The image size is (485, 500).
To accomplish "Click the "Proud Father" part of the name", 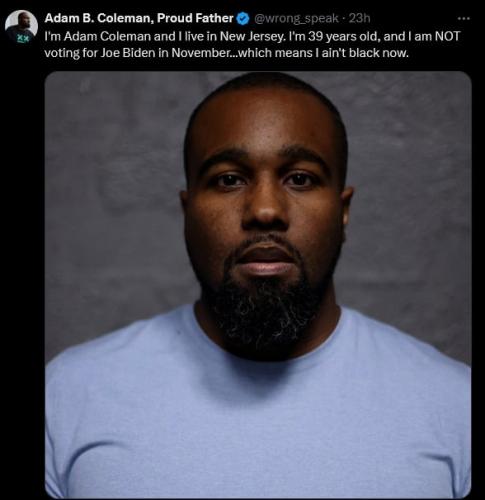I will coord(195,18).
